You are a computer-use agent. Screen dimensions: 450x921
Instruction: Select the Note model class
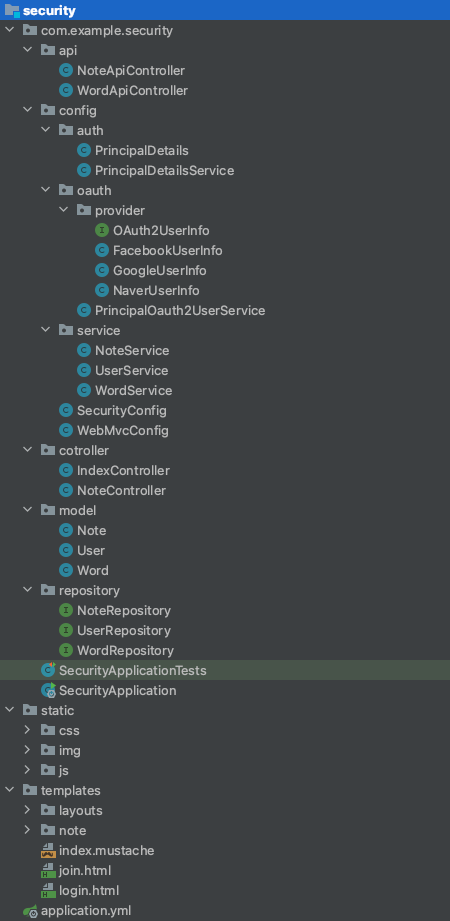tap(92, 530)
